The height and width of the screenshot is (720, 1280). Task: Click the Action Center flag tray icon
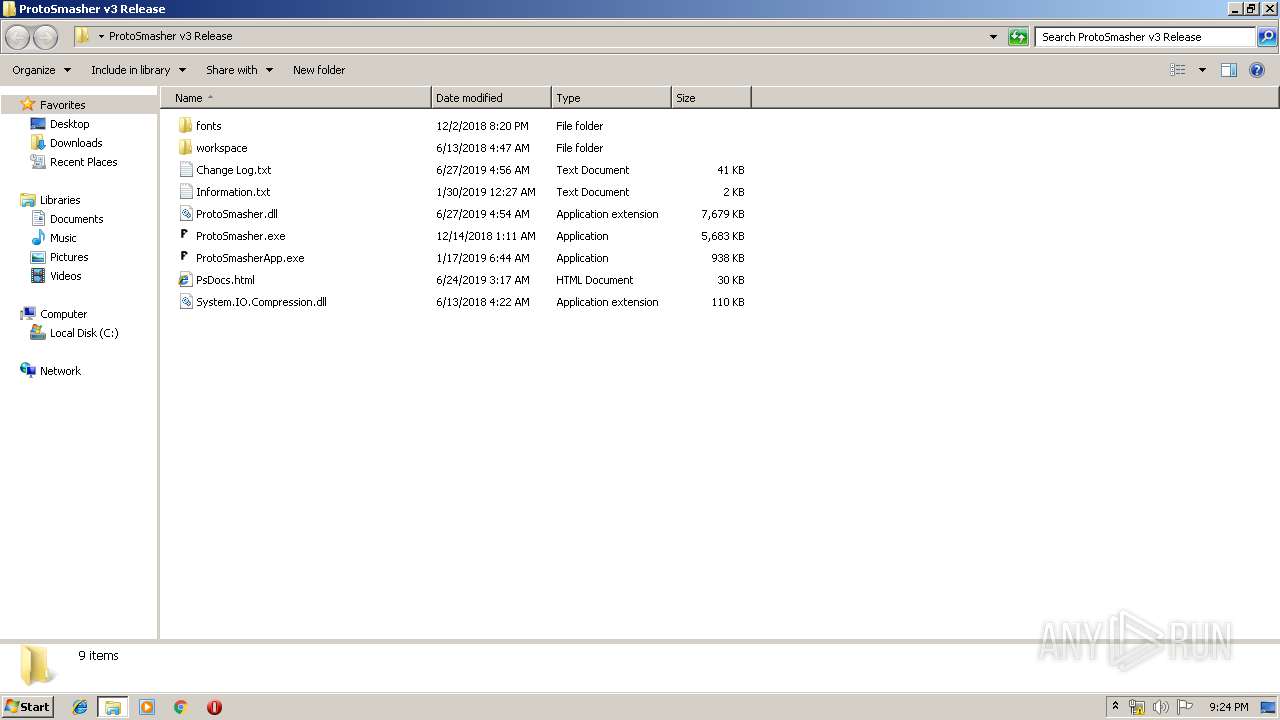click(1185, 707)
